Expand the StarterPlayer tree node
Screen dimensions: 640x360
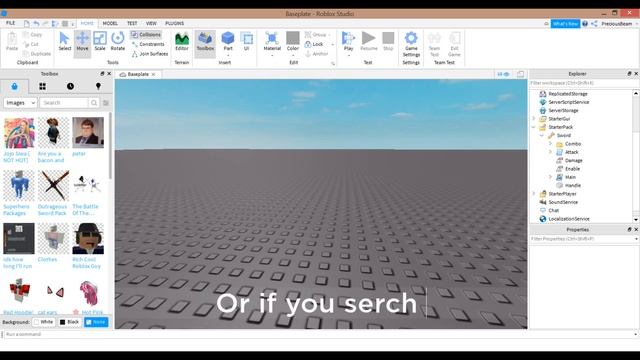point(533,193)
